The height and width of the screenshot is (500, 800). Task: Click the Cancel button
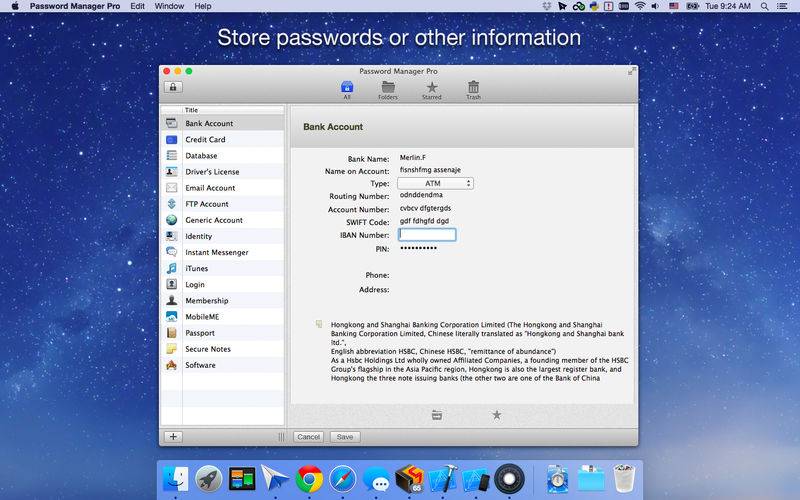click(309, 437)
